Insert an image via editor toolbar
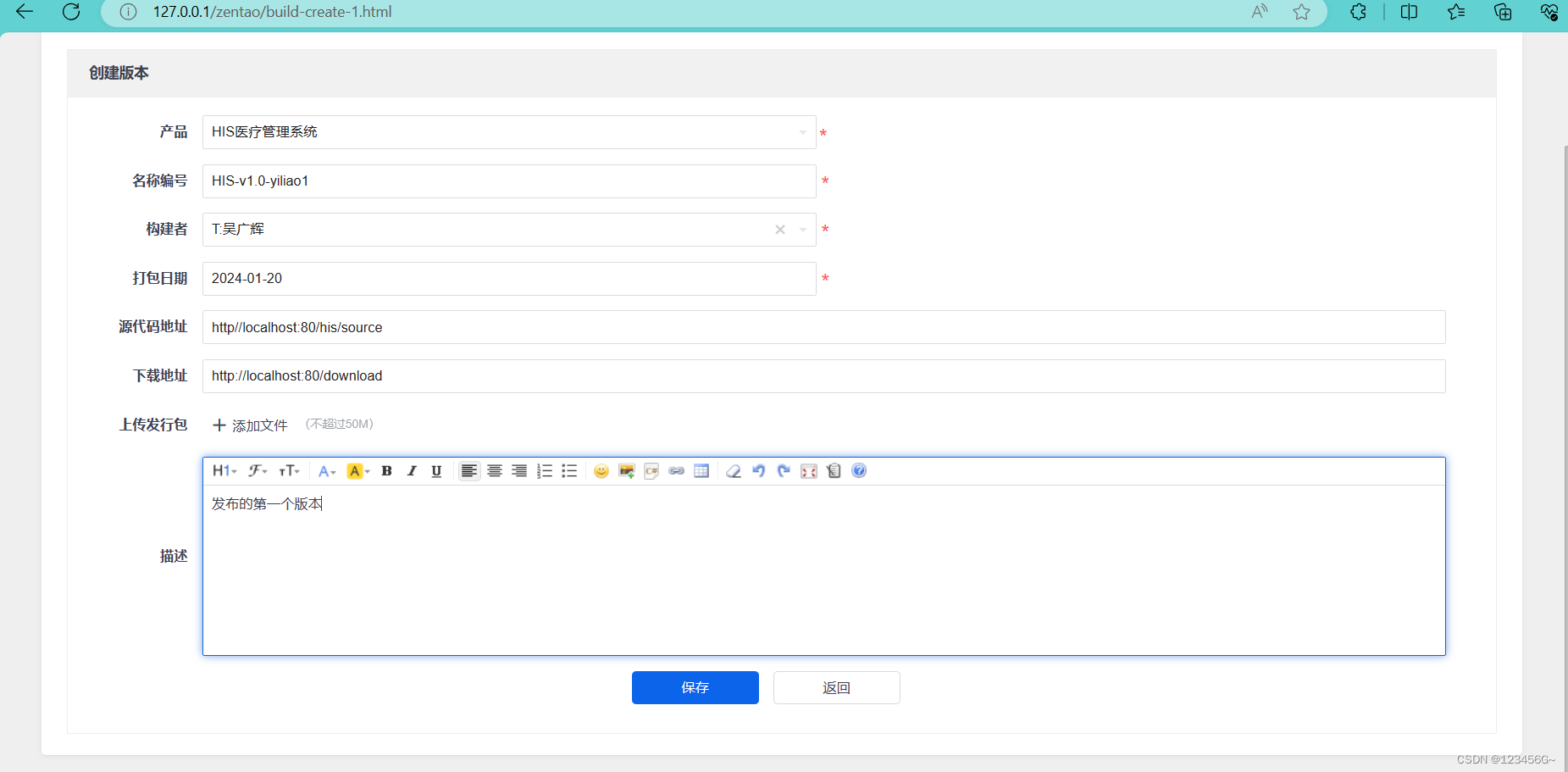Viewport: 1568px width, 772px height. pos(627,471)
